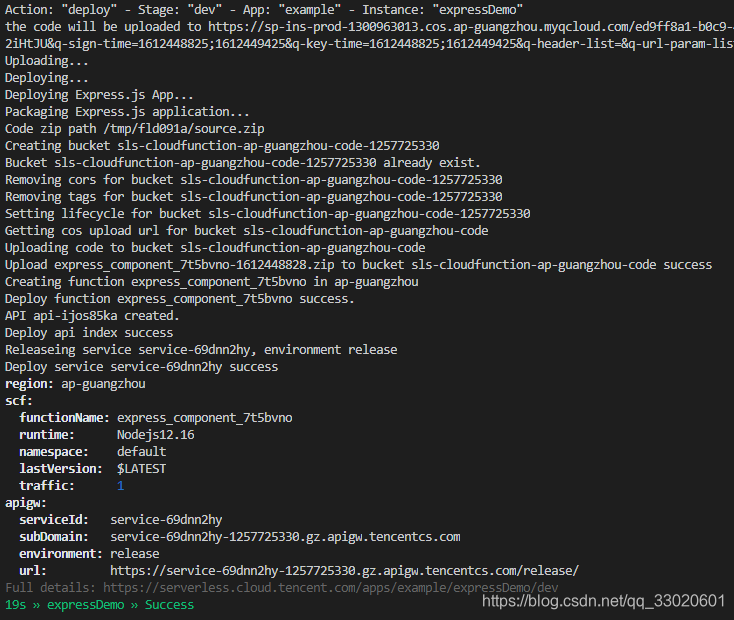The width and height of the screenshot is (734, 620).
Task: Click the 'Setting lifecycle for bucket' line
Action: pyautogui.click(x=267, y=214)
